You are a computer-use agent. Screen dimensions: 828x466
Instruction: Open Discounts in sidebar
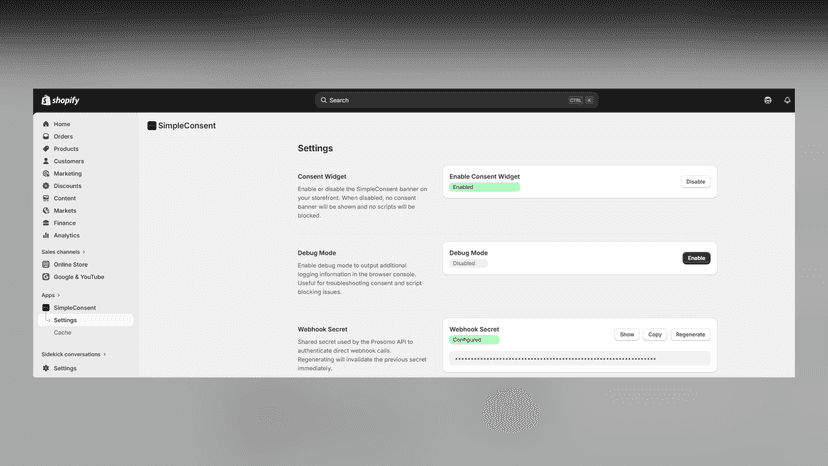click(x=68, y=186)
